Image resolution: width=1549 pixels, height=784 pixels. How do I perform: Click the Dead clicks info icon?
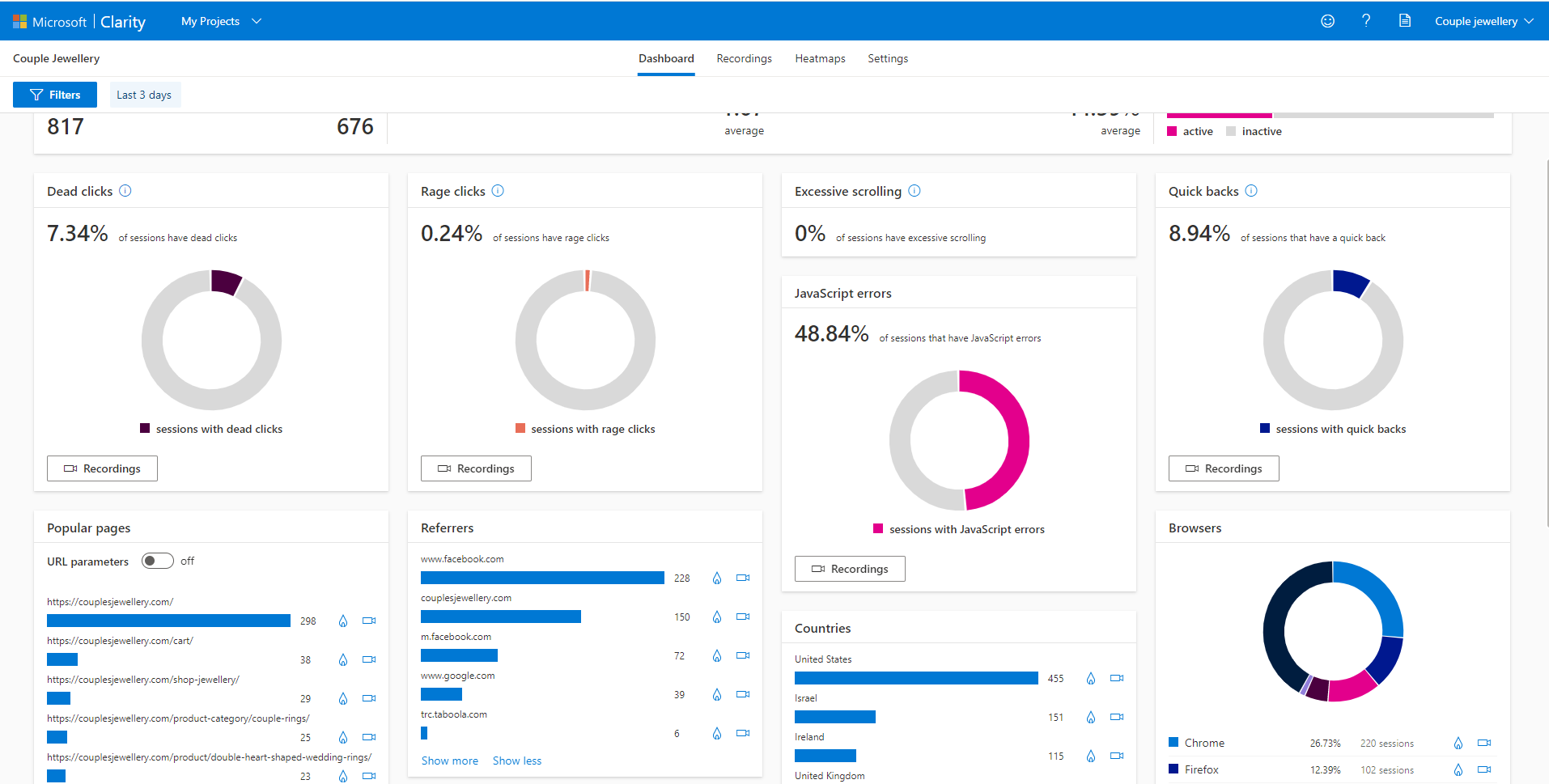pos(125,191)
